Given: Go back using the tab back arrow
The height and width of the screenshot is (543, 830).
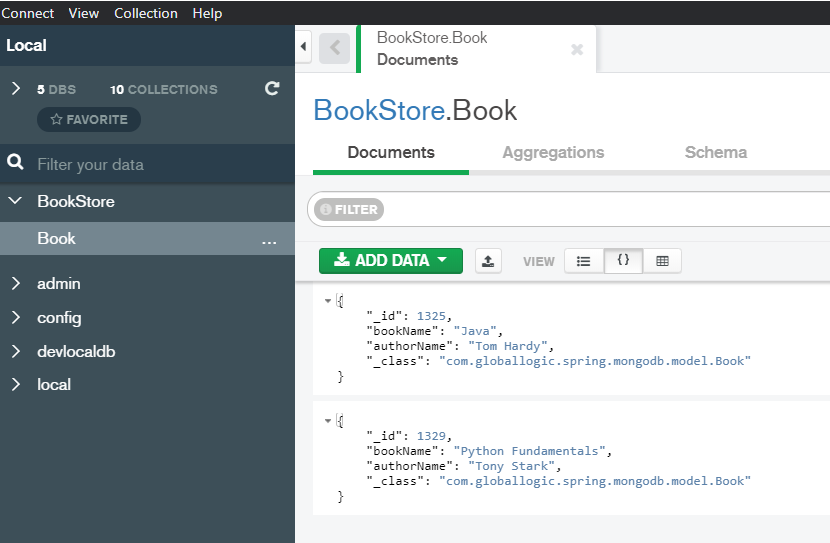Looking at the screenshot, I should click(335, 48).
